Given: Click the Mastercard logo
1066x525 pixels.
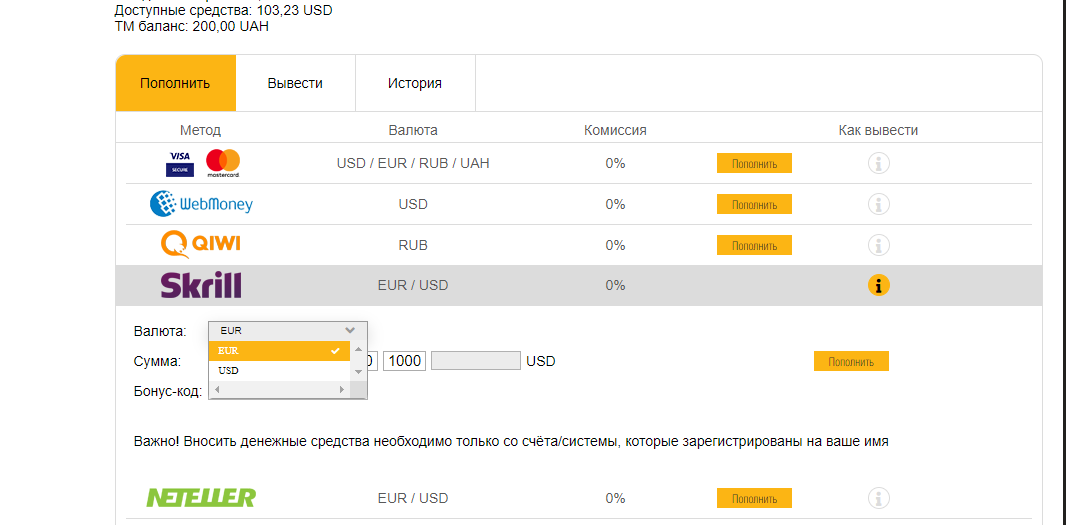Looking at the screenshot, I should pyautogui.click(x=223, y=164).
